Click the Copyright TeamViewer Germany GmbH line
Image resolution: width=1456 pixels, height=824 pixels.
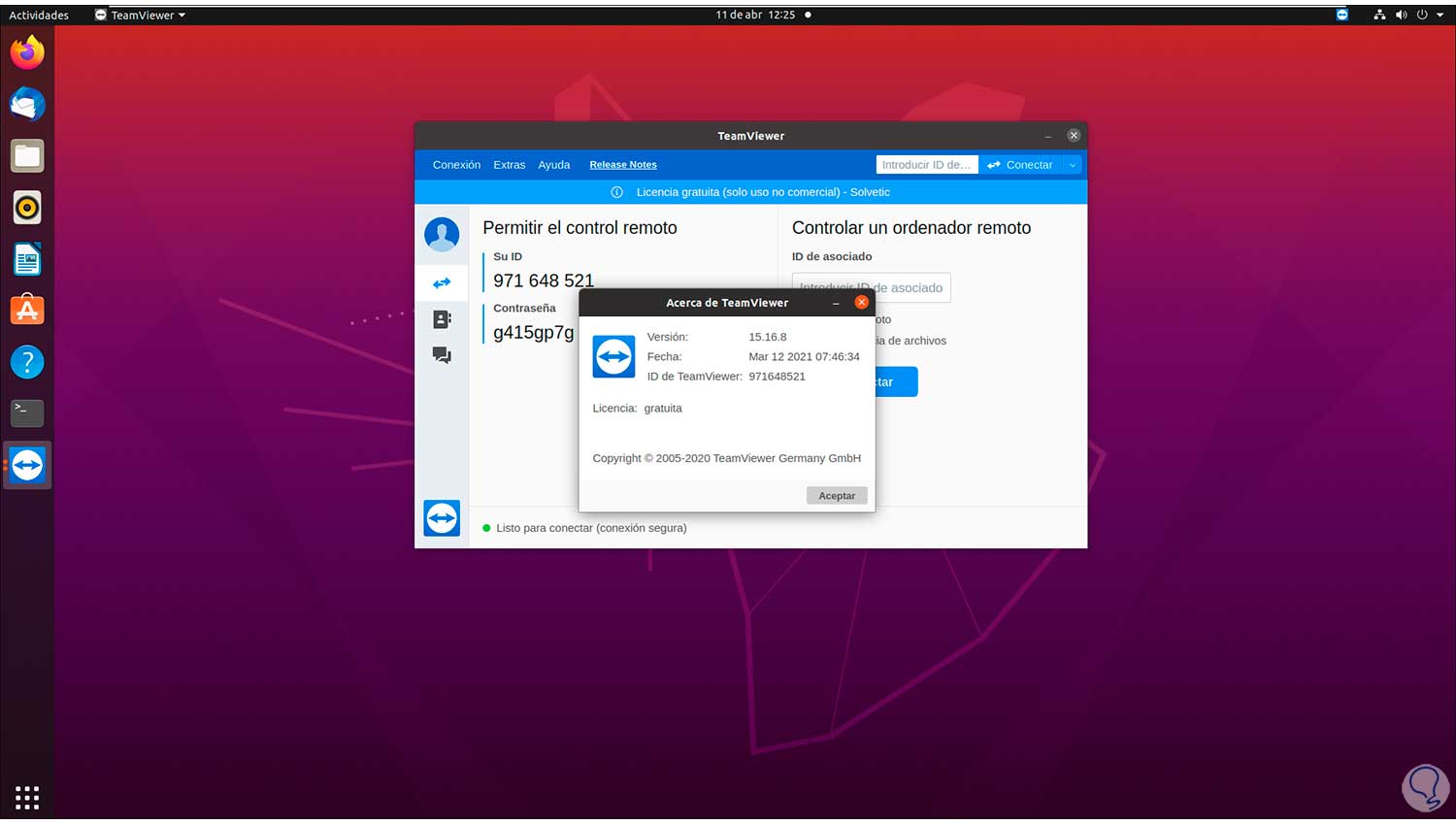727,458
